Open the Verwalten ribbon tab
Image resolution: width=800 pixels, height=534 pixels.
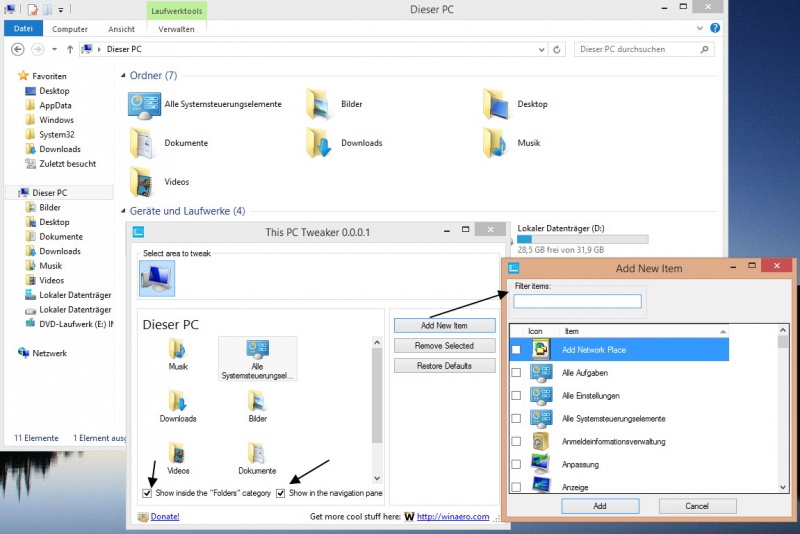pos(176,29)
